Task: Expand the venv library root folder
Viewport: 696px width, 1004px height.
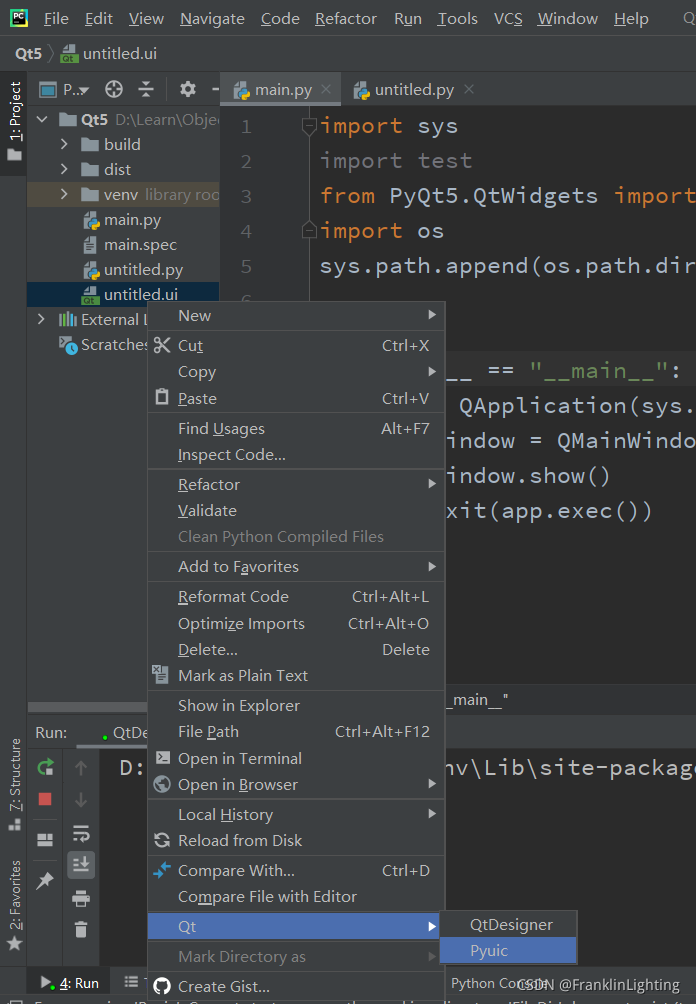Action: point(64,194)
